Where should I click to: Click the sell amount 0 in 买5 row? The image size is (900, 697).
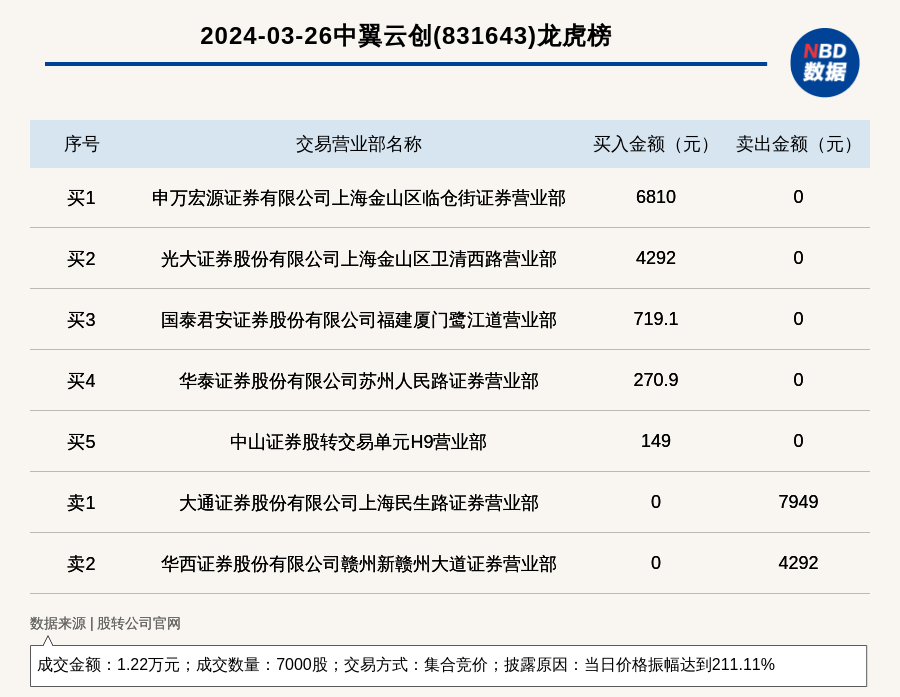798,440
